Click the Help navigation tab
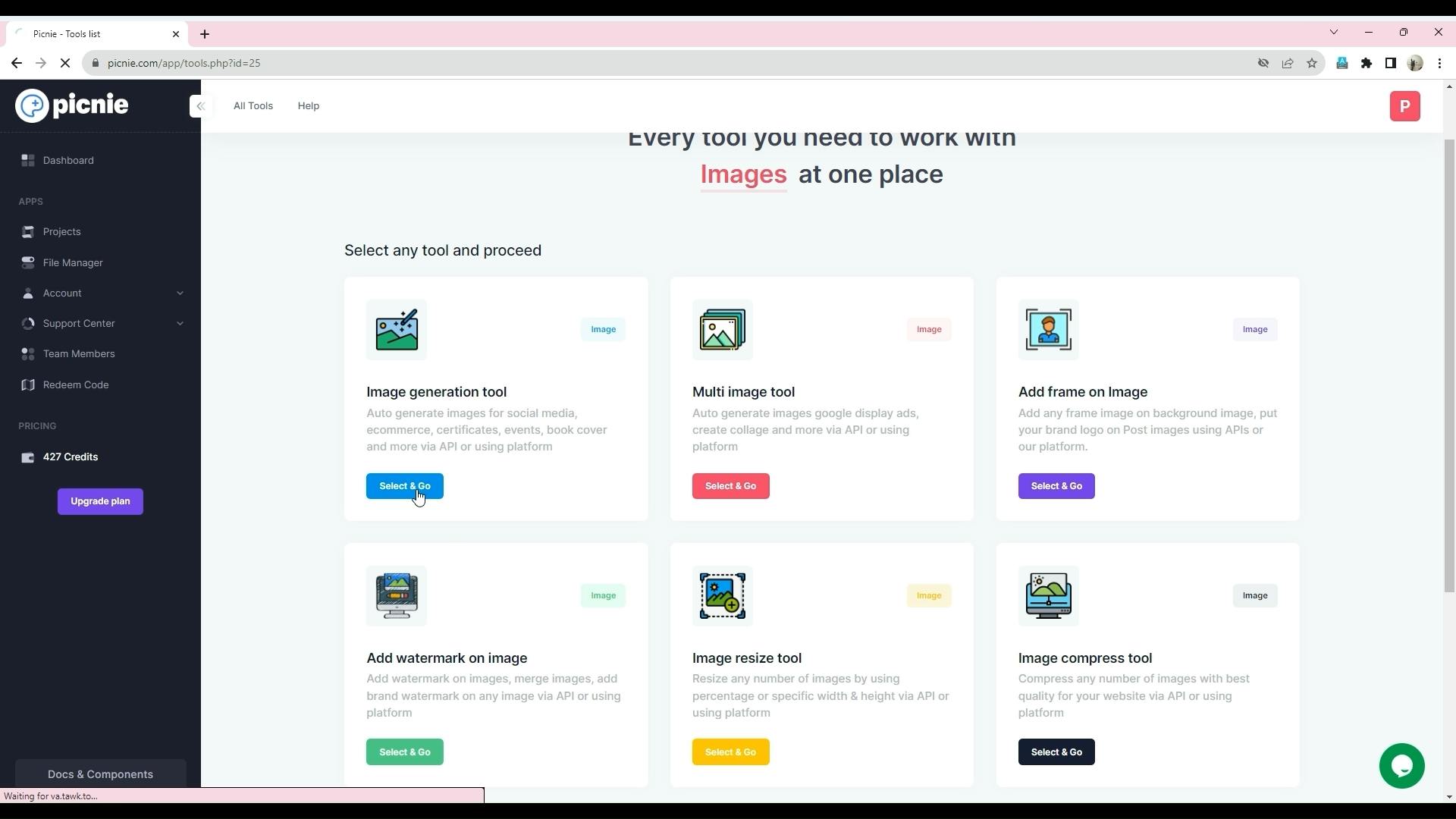 (308, 105)
